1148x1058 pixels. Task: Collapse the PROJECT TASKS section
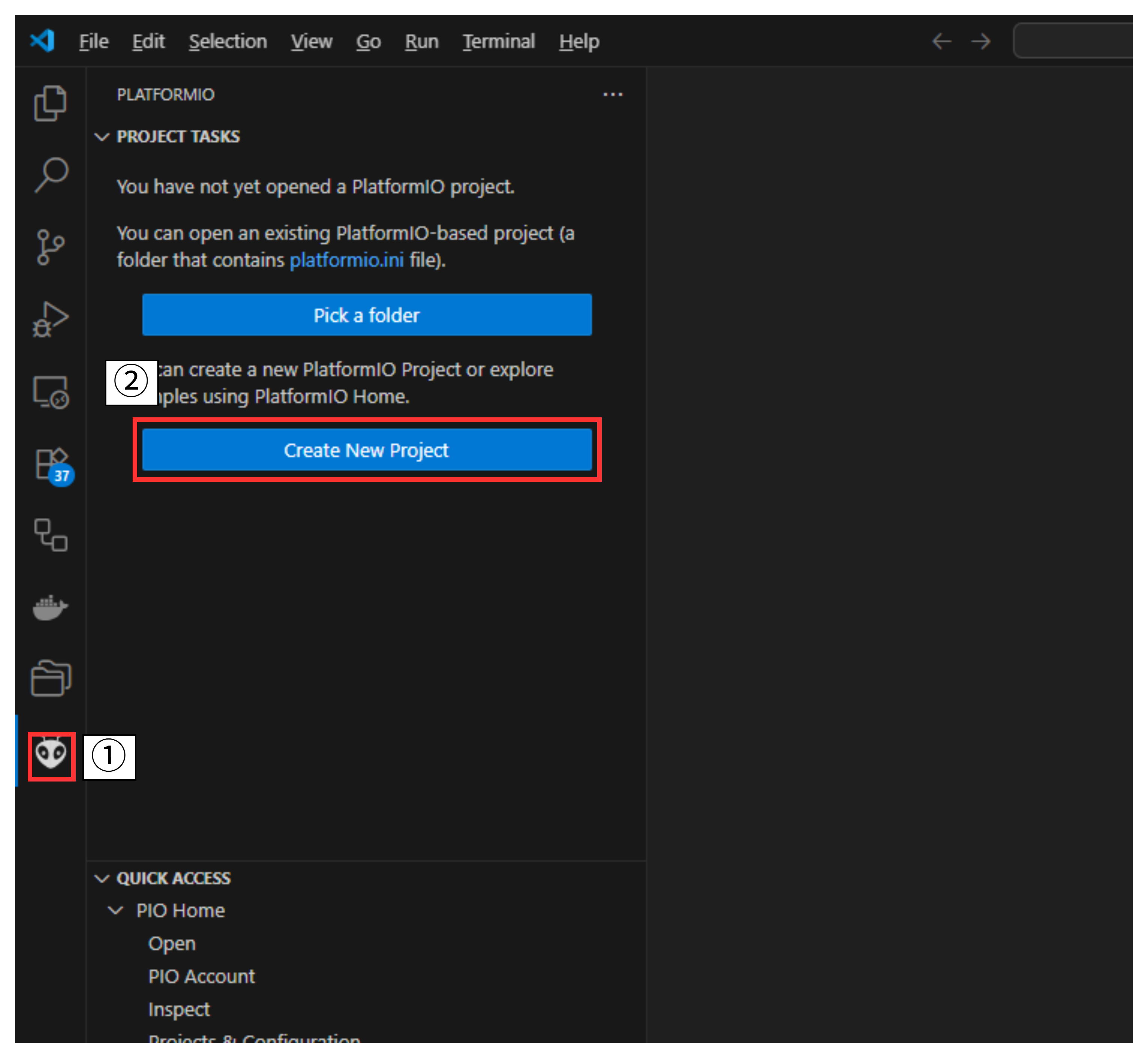[x=102, y=137]
